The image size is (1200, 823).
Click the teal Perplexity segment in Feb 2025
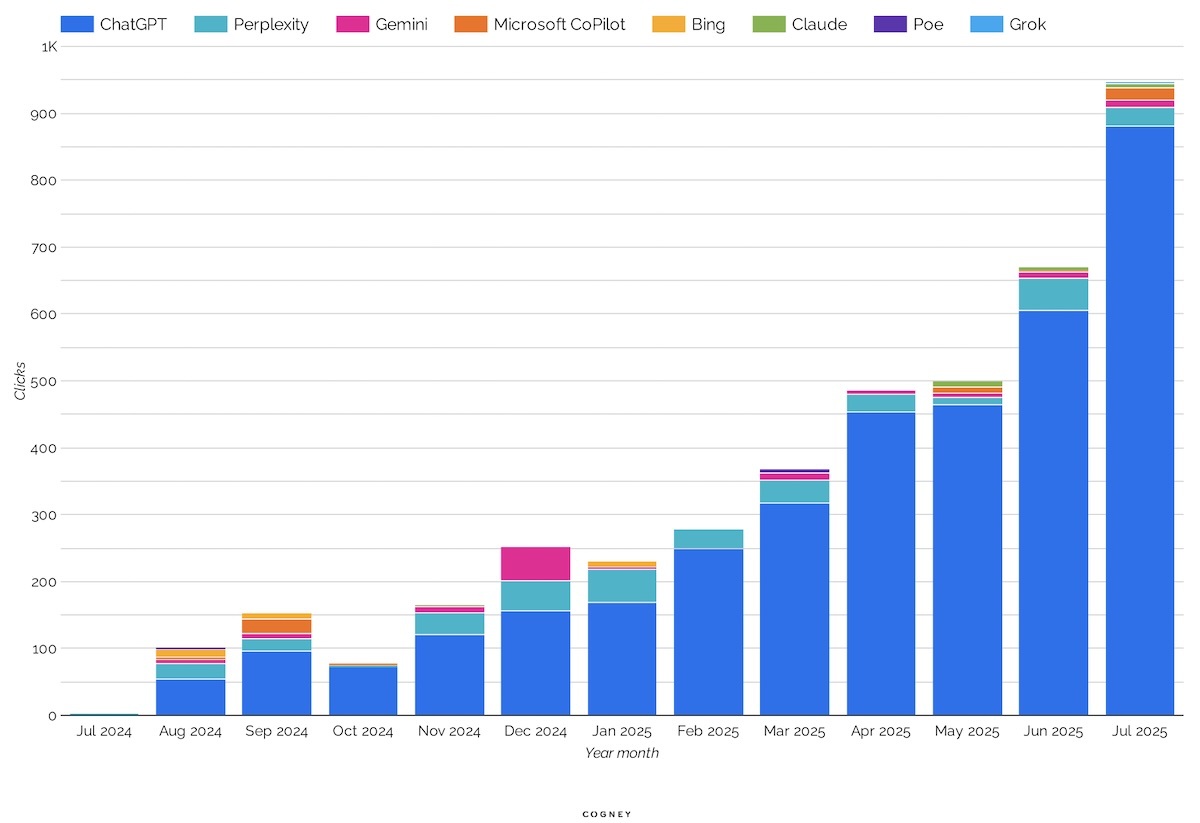click(x=709, y=539)
